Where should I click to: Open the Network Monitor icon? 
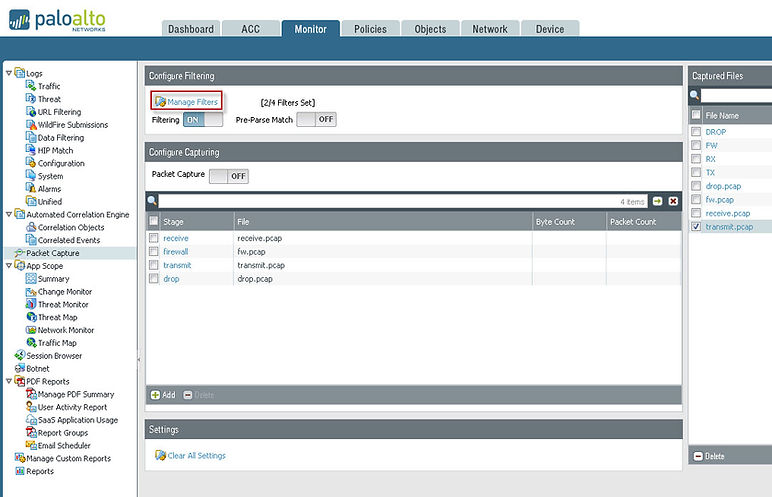pyautogui.click(x=31, y=330)
